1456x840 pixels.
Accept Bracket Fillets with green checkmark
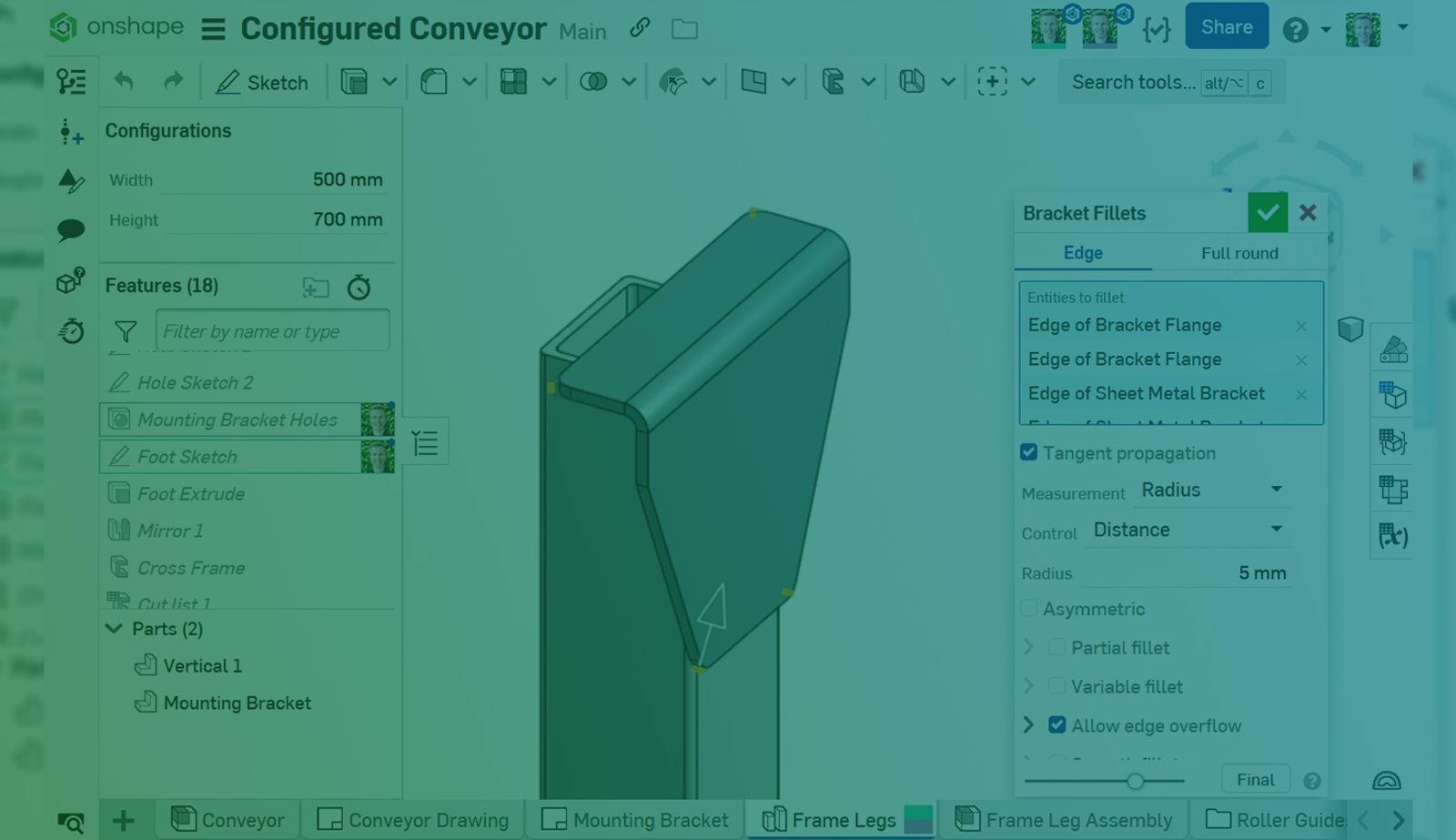[1267, 213]
